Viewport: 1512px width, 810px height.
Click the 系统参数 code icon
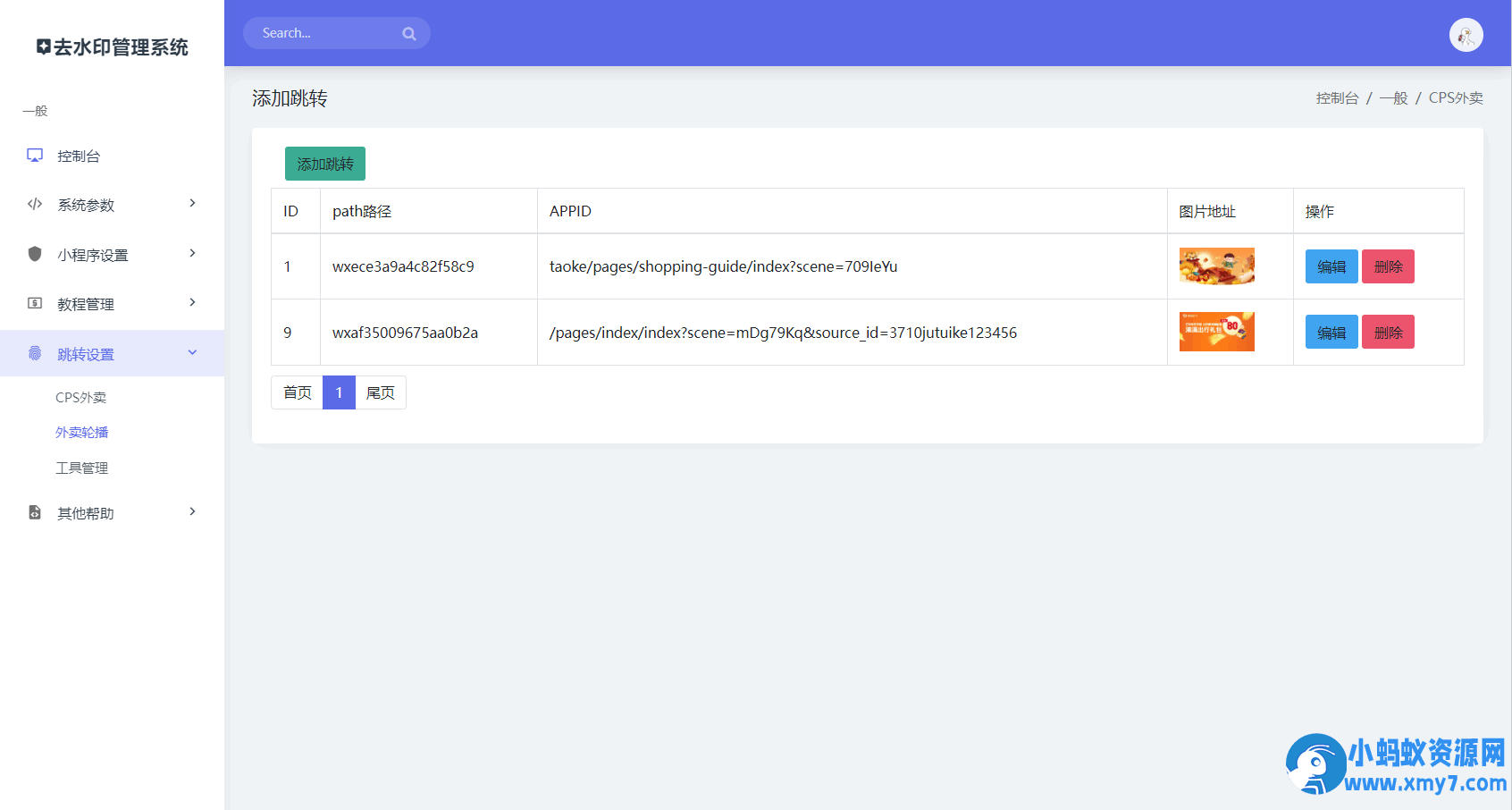point(35,204)
